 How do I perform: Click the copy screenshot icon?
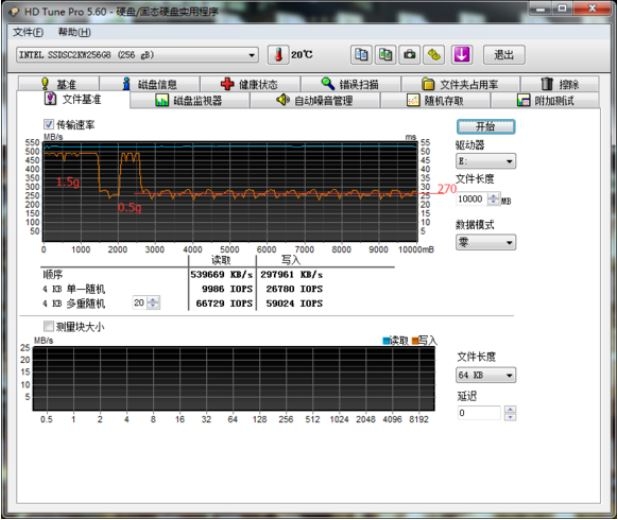click(385, 54)
